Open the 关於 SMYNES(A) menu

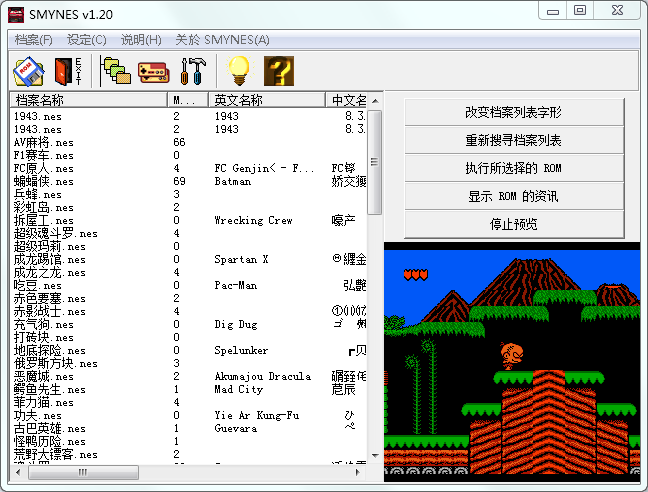point(222,39)
